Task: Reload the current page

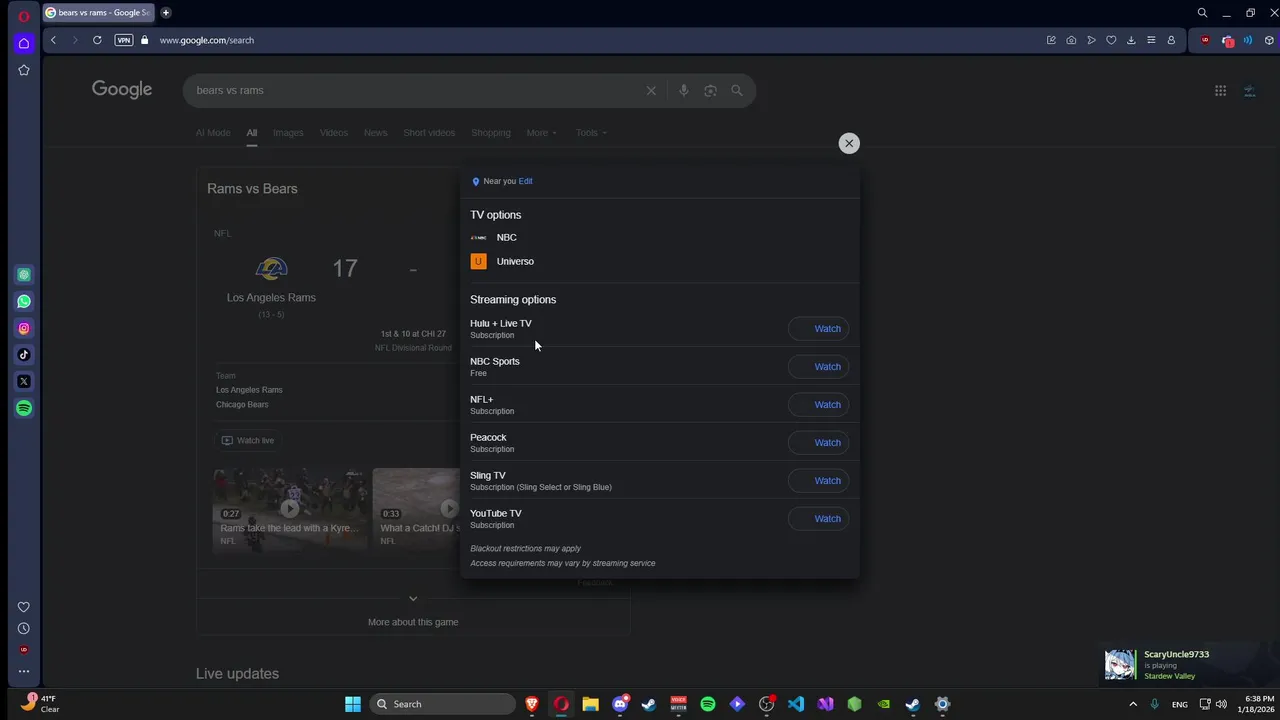Action: click(97, 40)
